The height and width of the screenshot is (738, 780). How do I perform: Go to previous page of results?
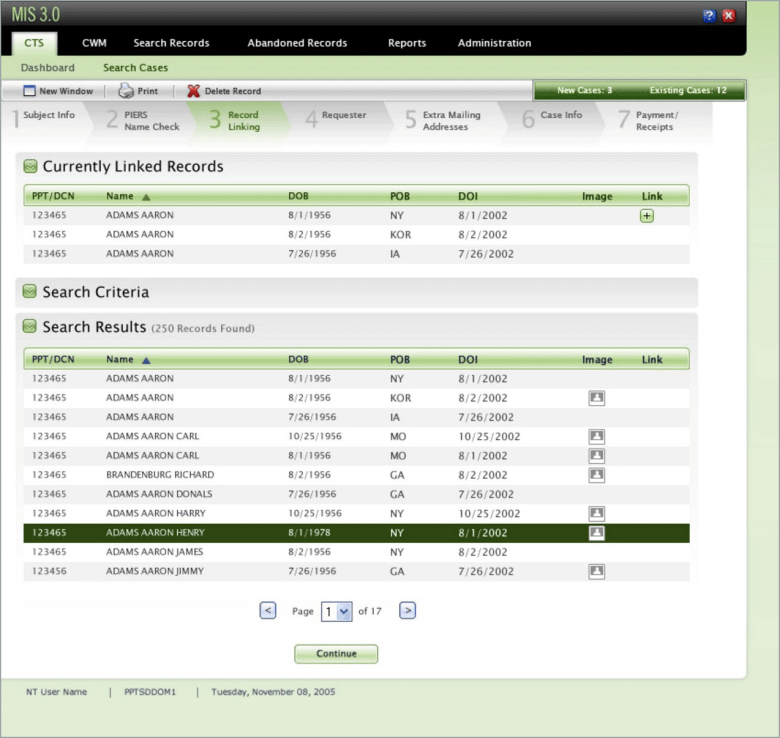pyautogui.click(x=268, y=610)
